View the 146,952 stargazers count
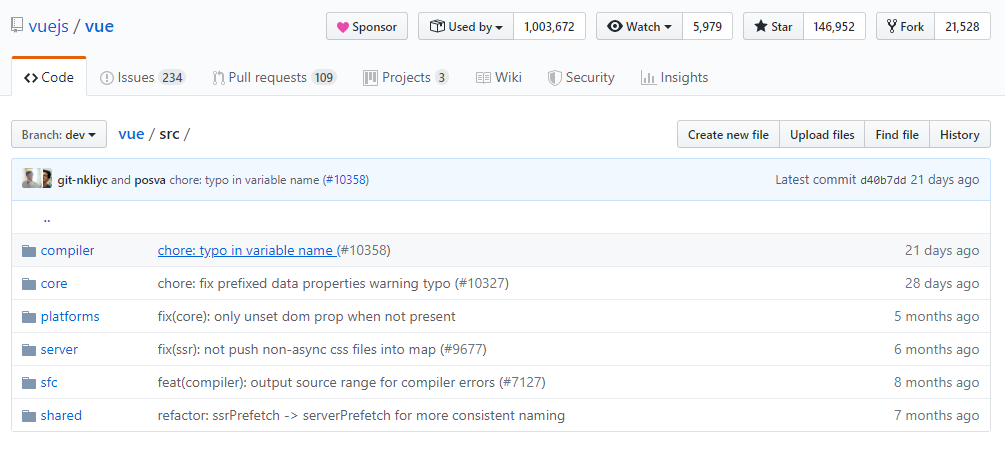Image resolution: width=1005 pixels, height=452 pixels. point(835,26)
